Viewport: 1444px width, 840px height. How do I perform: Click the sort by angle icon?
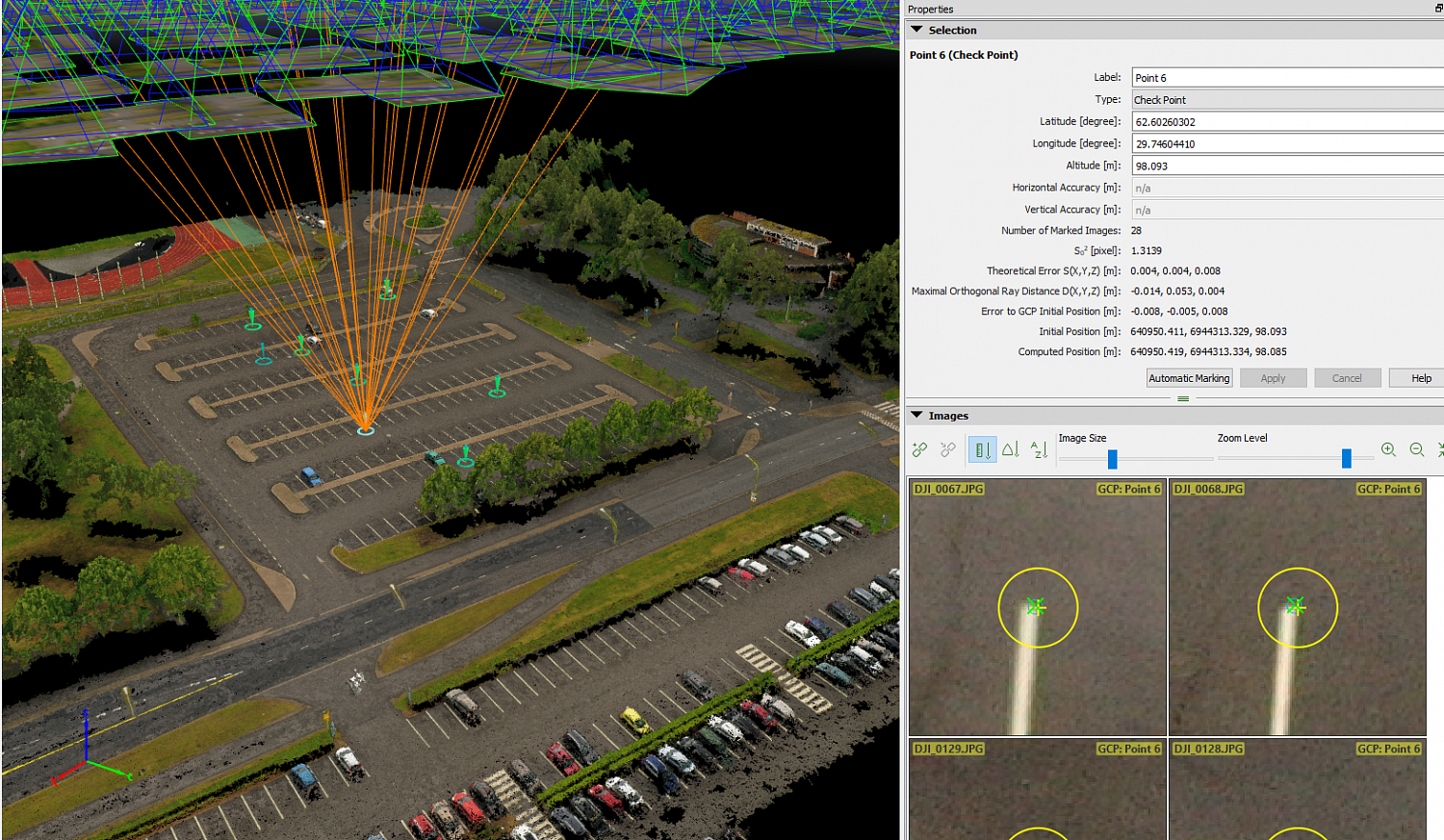pyautogui.click(x=1010, y=449)
